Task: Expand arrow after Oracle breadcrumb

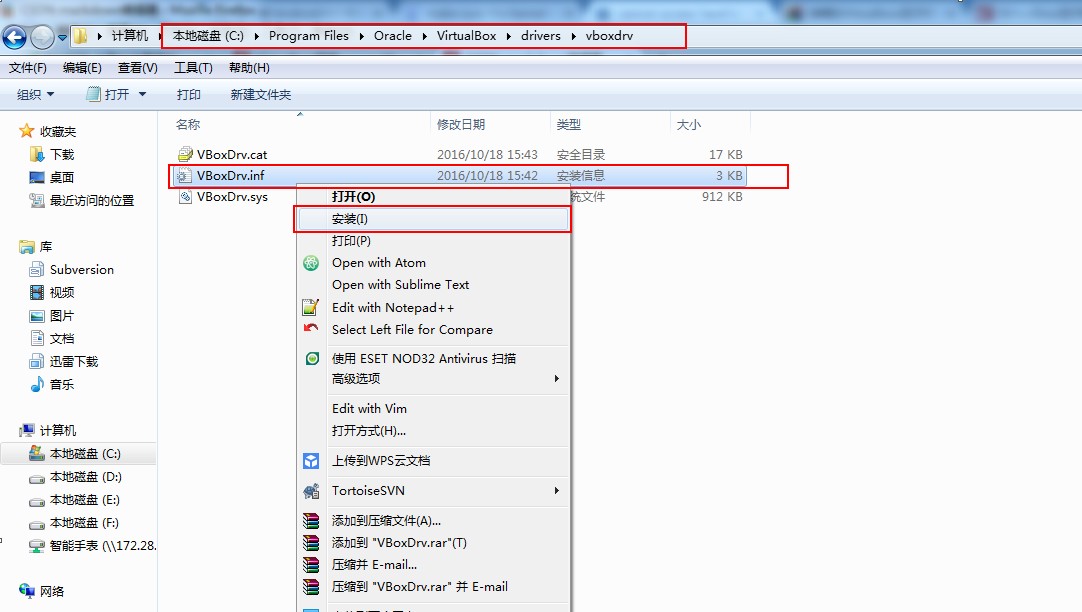Action: [x=424, y=36]
